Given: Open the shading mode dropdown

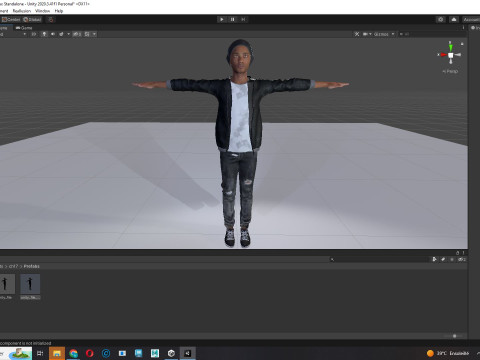Looking at the screenshot, I should click(13, 34).
